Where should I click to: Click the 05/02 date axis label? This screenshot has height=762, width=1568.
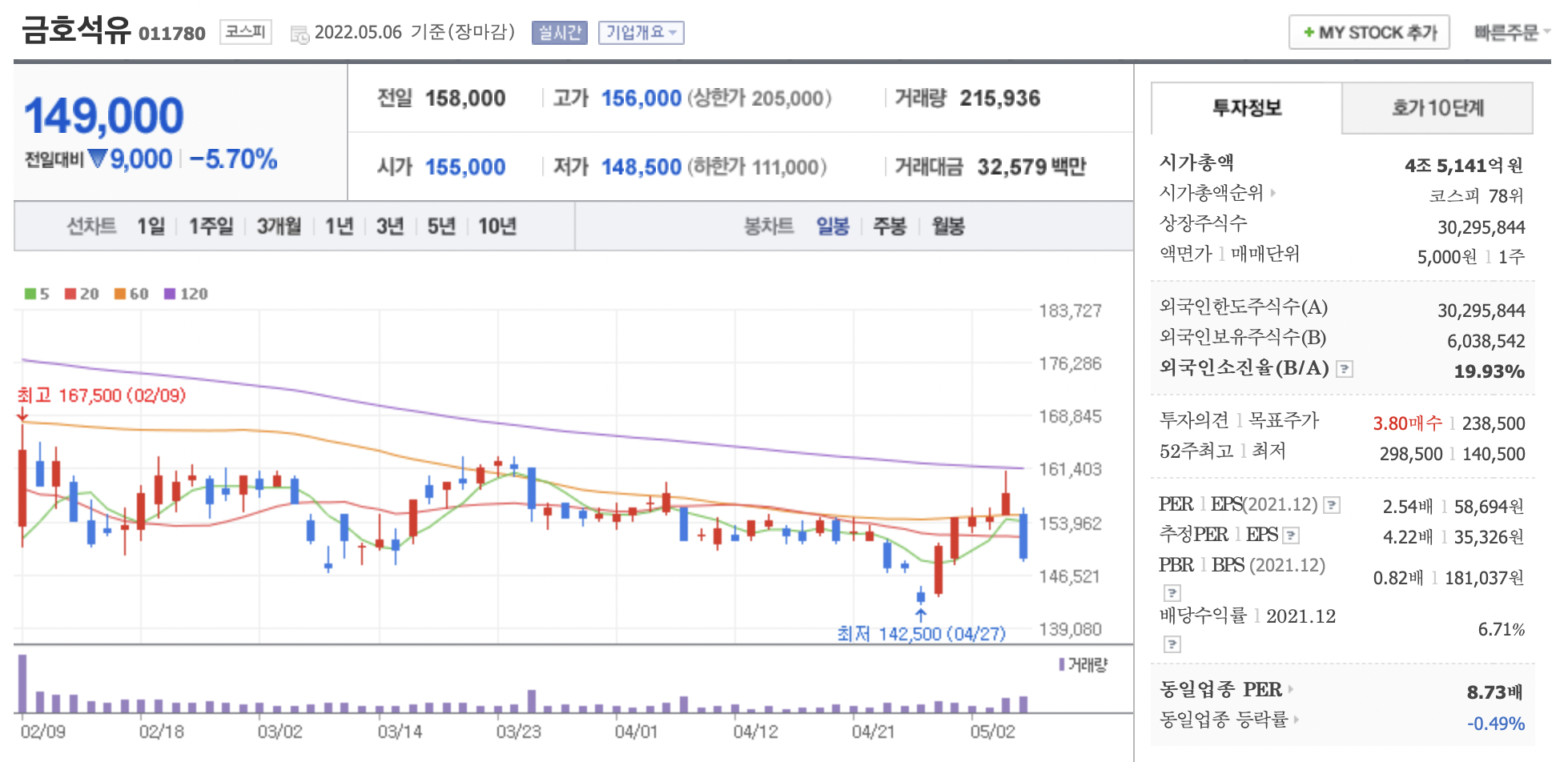[993, 732]
